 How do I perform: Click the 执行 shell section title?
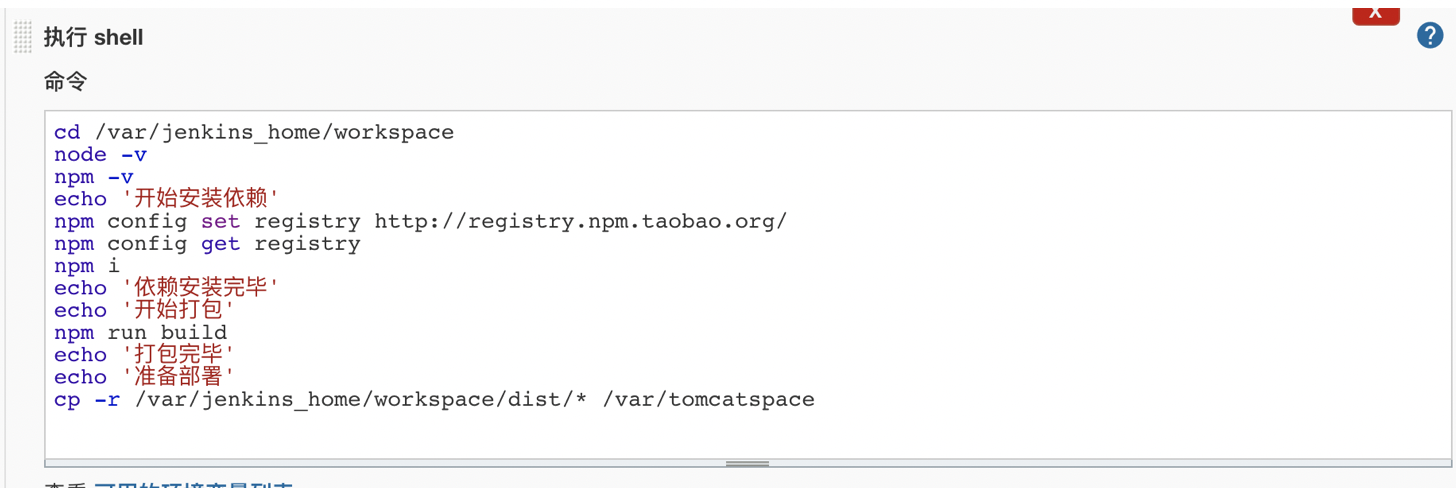93,38
